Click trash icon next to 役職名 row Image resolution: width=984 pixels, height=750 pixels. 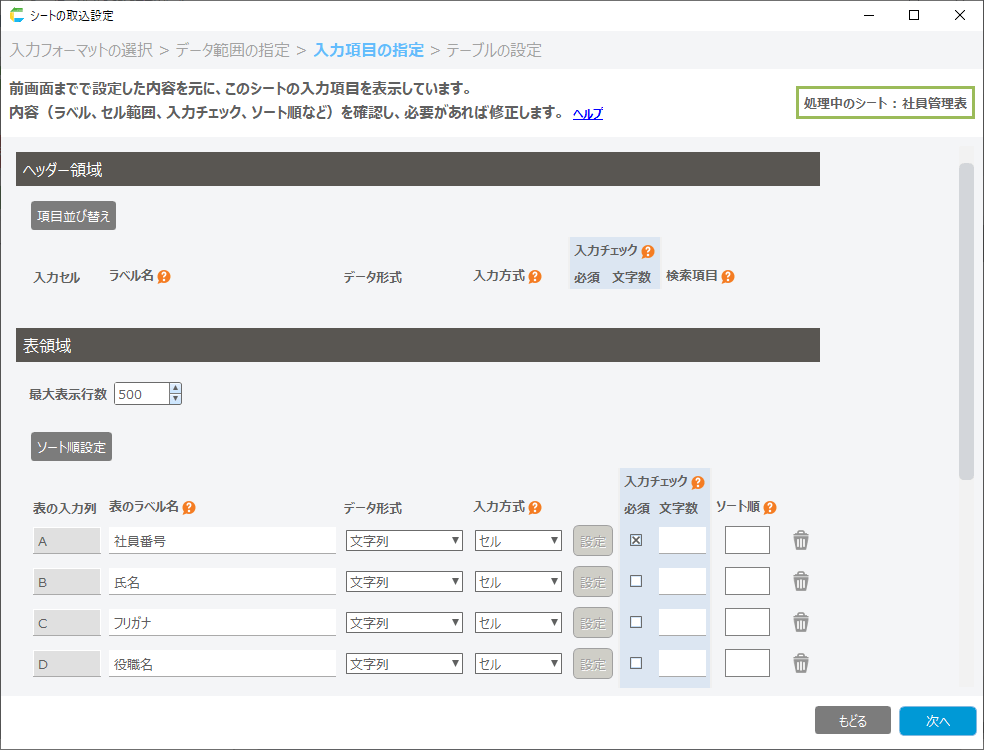[x=801, y=663]
